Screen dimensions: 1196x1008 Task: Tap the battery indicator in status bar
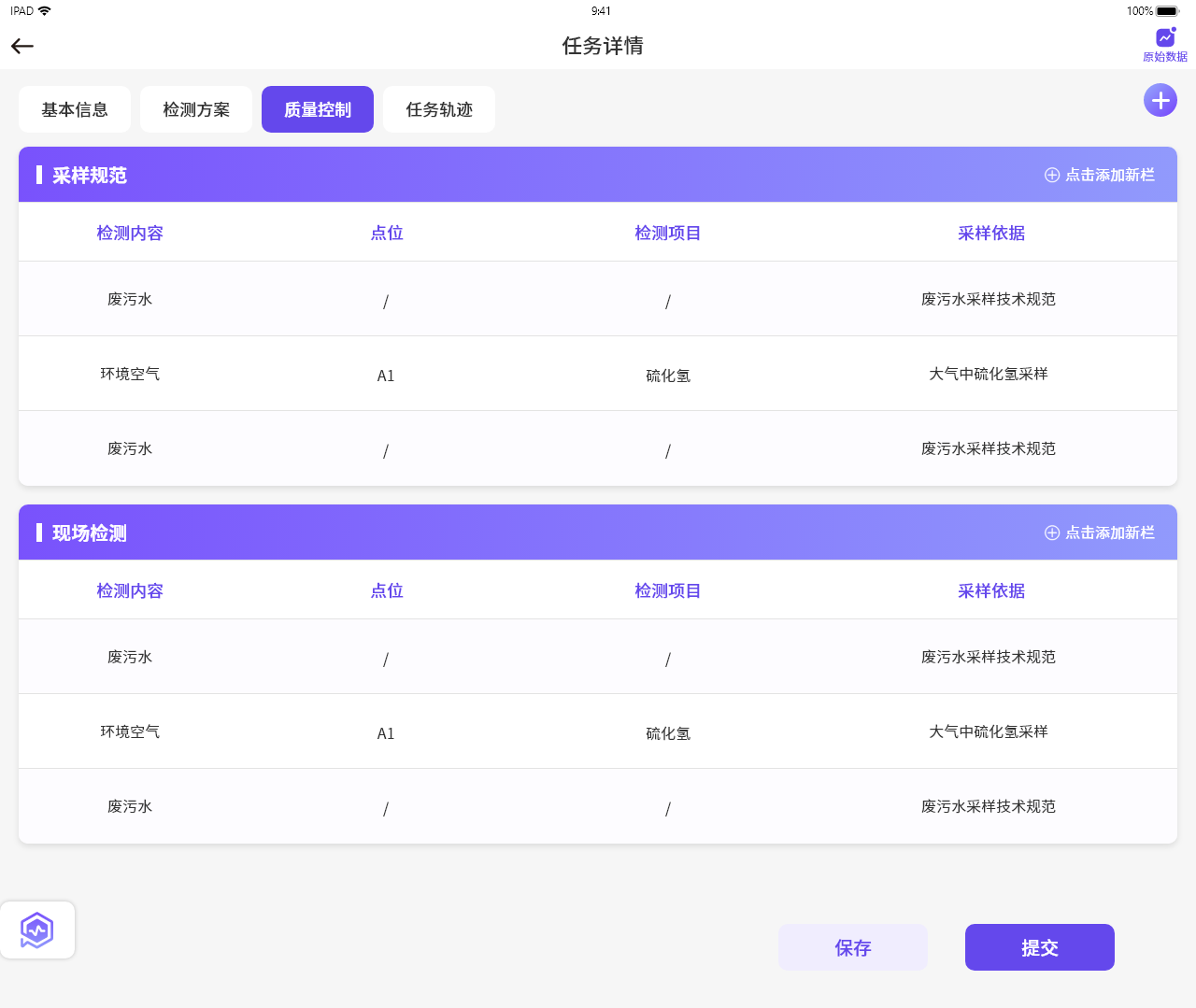point(1167,11)
